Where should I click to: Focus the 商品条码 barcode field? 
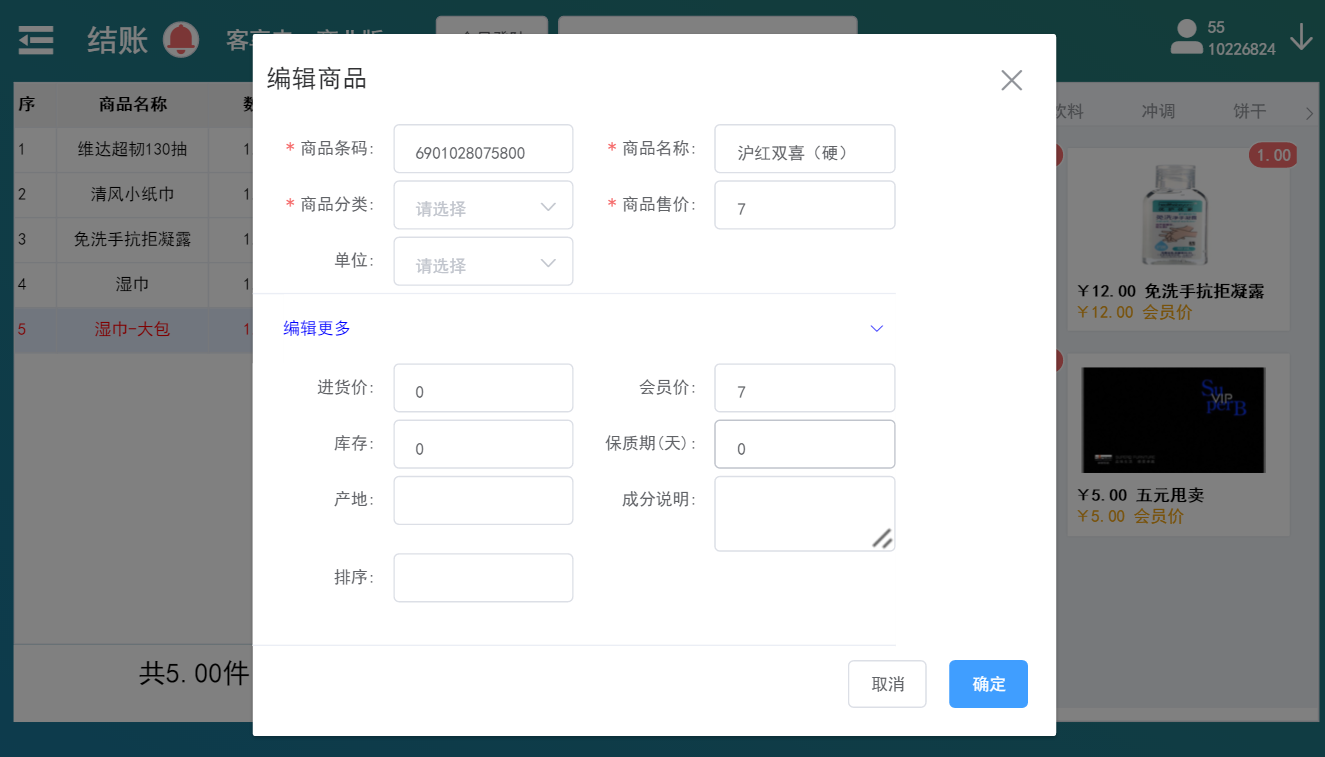tap(483, 150)
